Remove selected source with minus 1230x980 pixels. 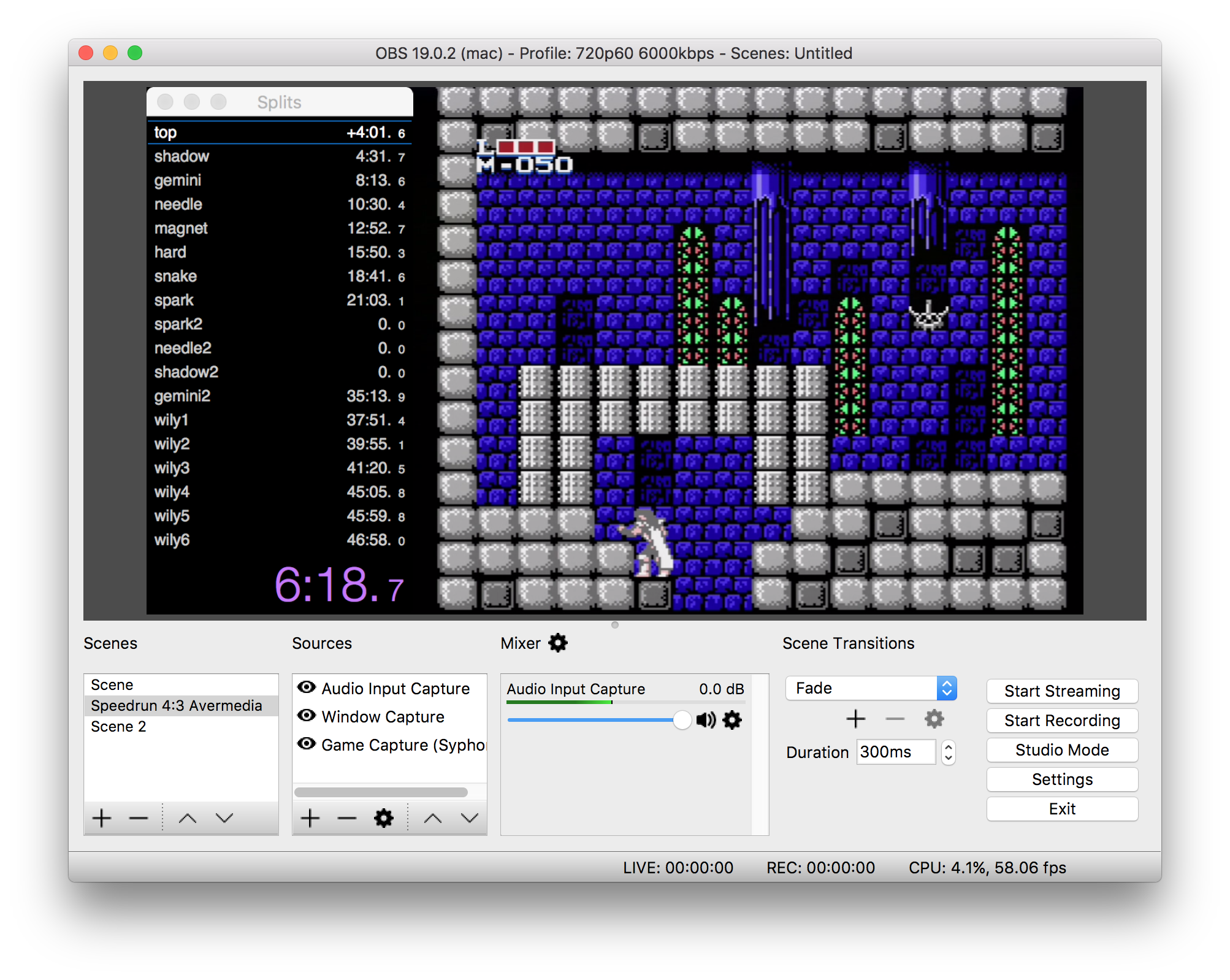tap(347, 818)
